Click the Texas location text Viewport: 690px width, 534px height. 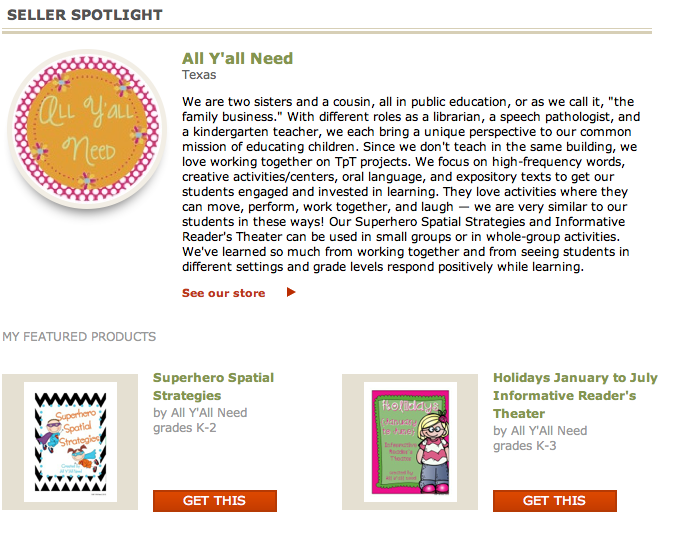pyautogui.click(x=199, y=74)
